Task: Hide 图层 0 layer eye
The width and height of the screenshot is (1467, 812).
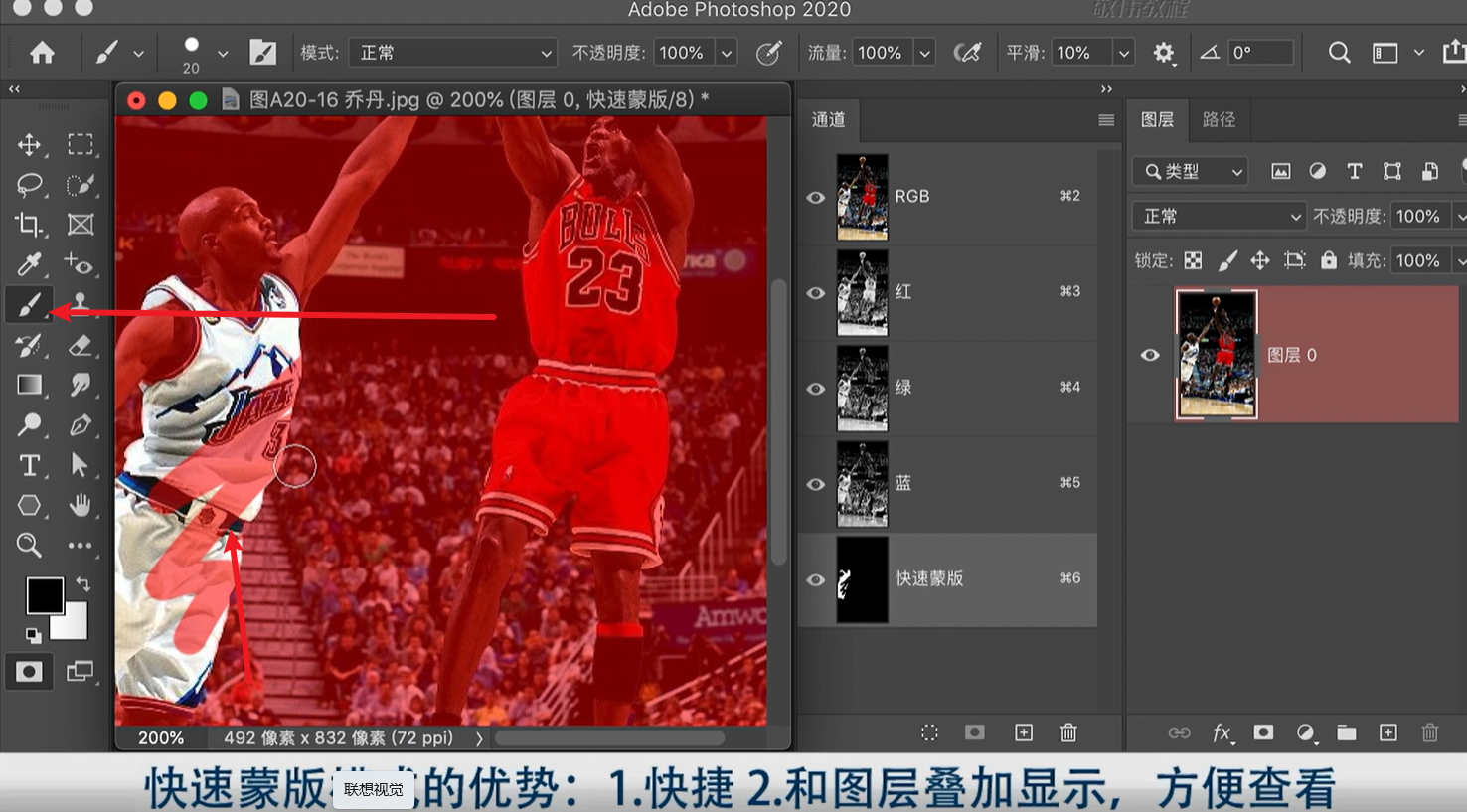Action: pos(1150,355)
